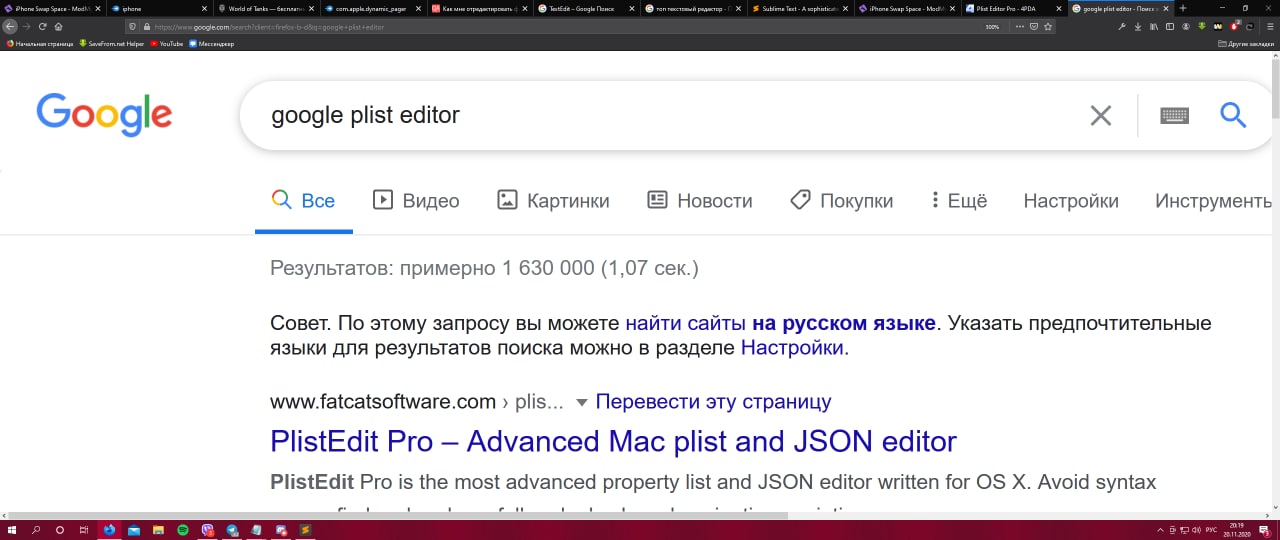This screenshot has width=1280, height=540.
Task: Open the SaveFrom.net Helper bookmark
Action: point(110,44)
